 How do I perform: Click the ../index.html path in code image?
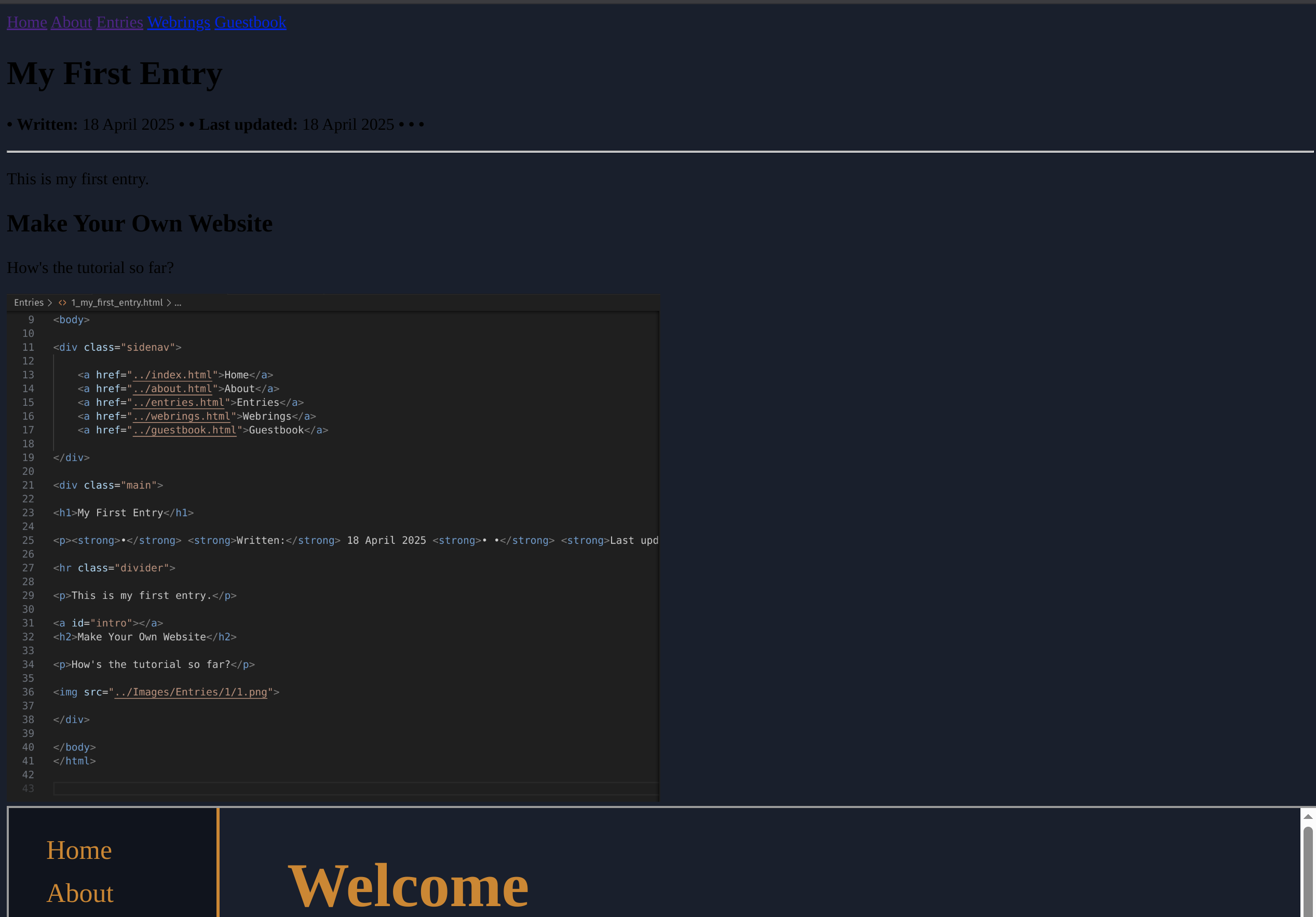172,375
